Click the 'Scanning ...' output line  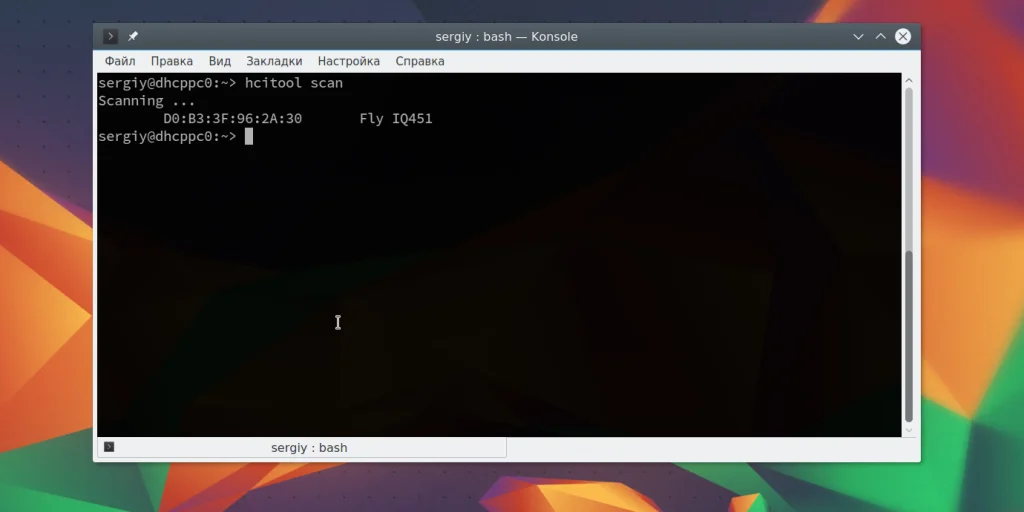click(147, 101)
